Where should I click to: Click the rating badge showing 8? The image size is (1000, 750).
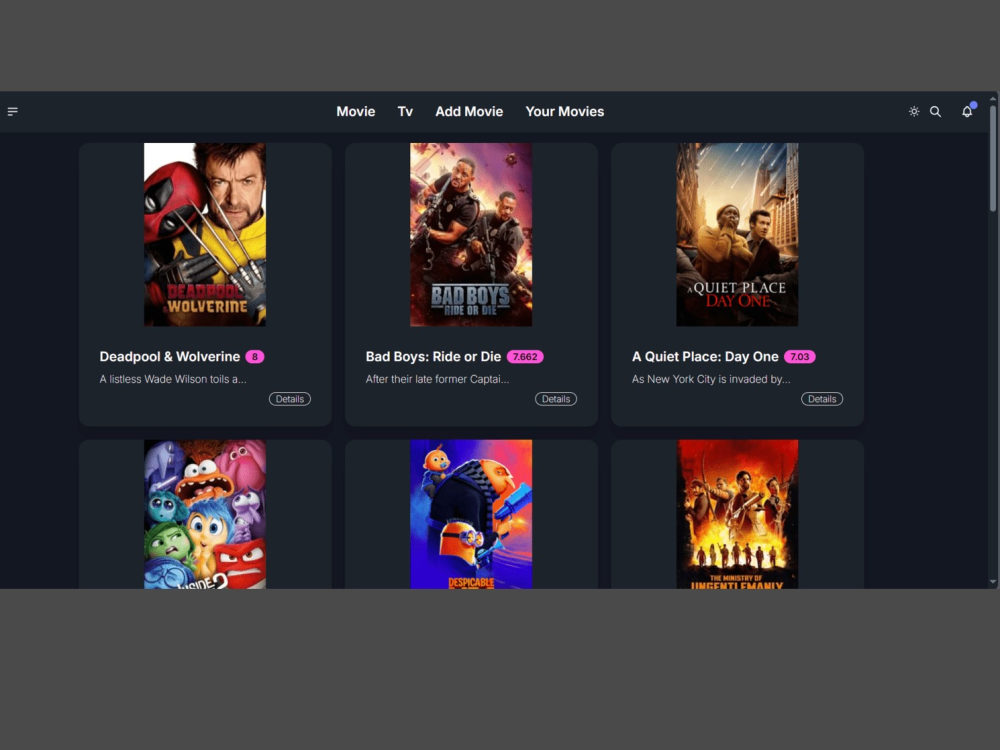(x=255, y=357)
